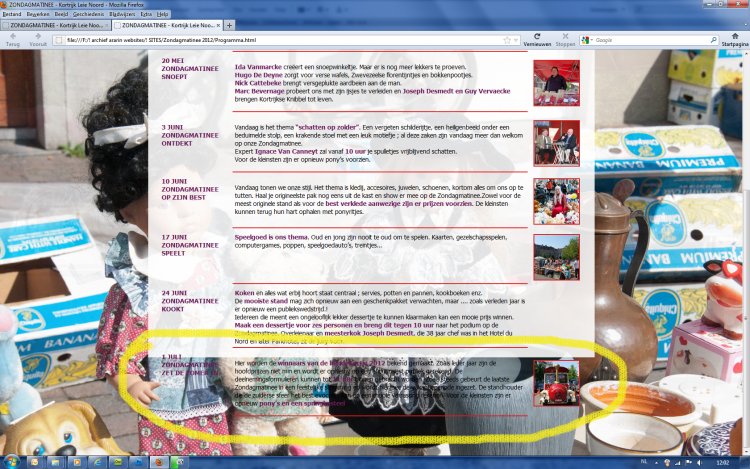Click the bold text 'mooiste stand'

(x=266, y=301)
